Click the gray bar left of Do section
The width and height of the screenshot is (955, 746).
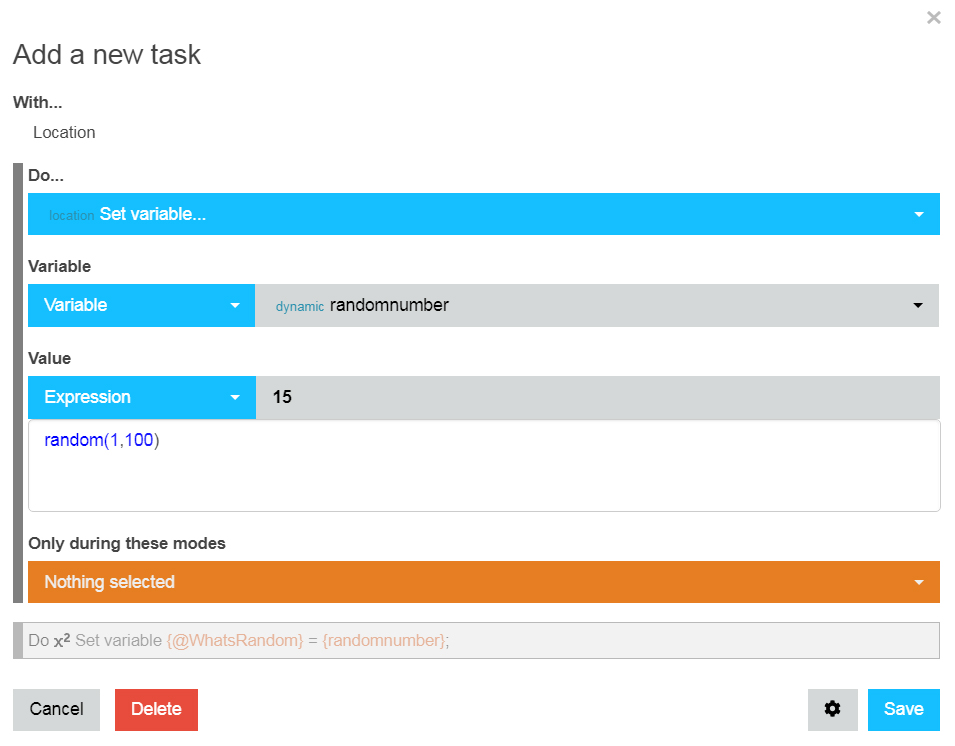pos(18,383)
